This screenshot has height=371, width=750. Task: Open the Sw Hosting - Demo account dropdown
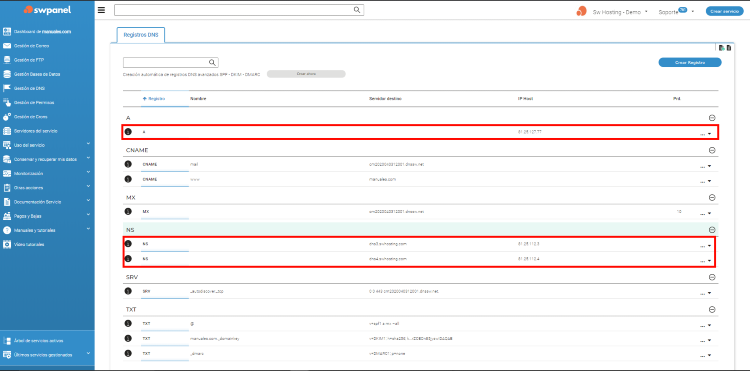pos(620,12)
